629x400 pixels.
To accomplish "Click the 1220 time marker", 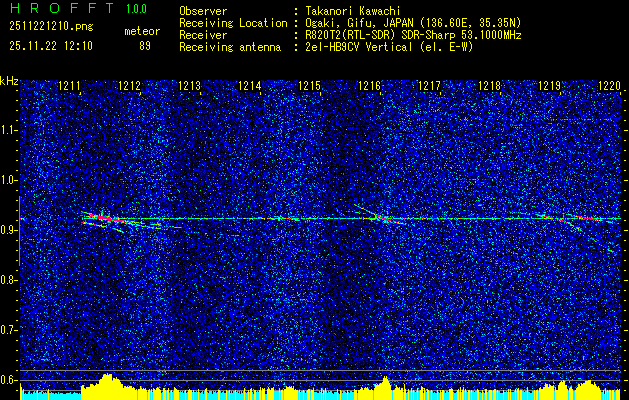I will point(609,86).
